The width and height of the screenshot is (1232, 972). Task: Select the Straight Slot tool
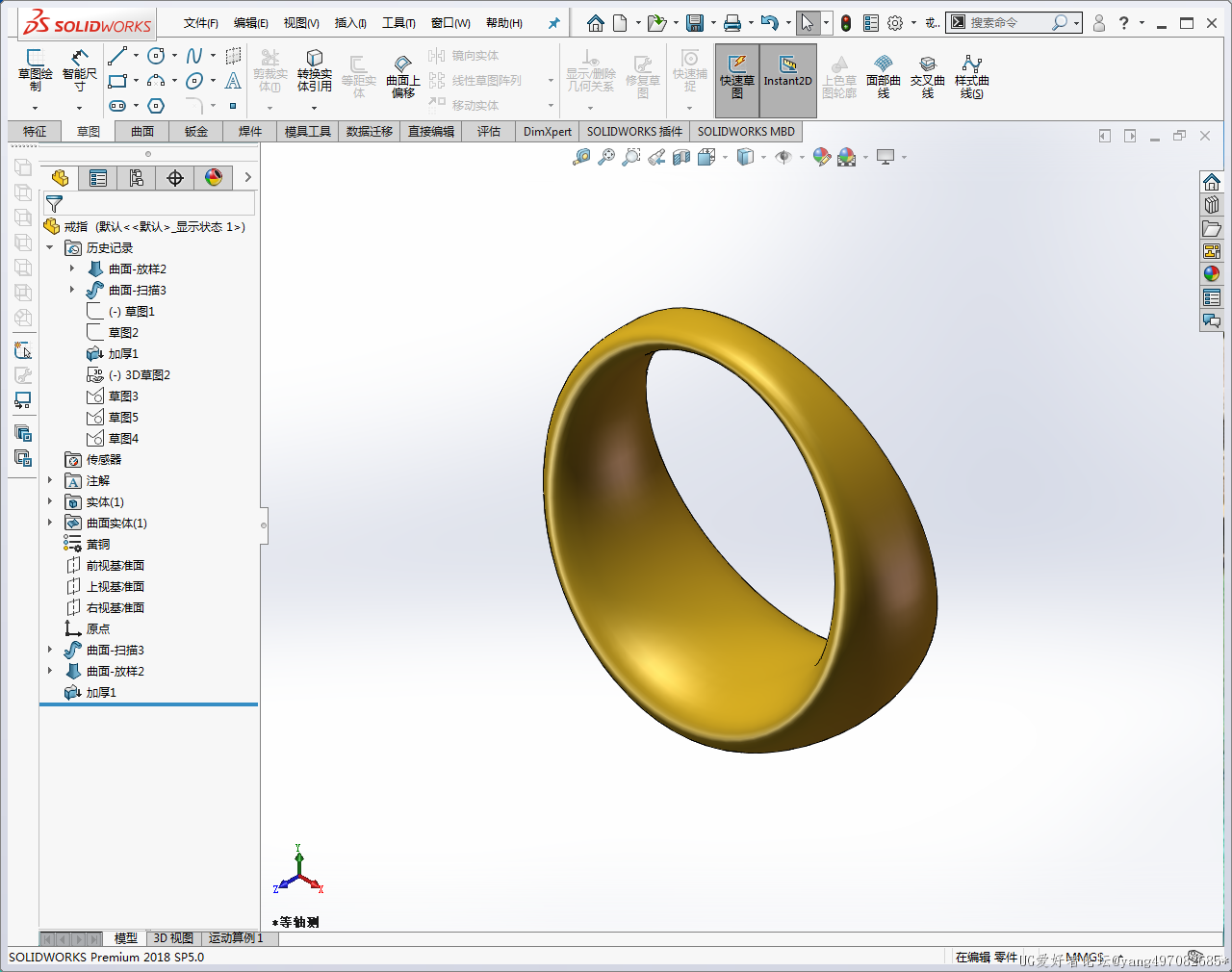pyautogui.click(x=117, y=106)
